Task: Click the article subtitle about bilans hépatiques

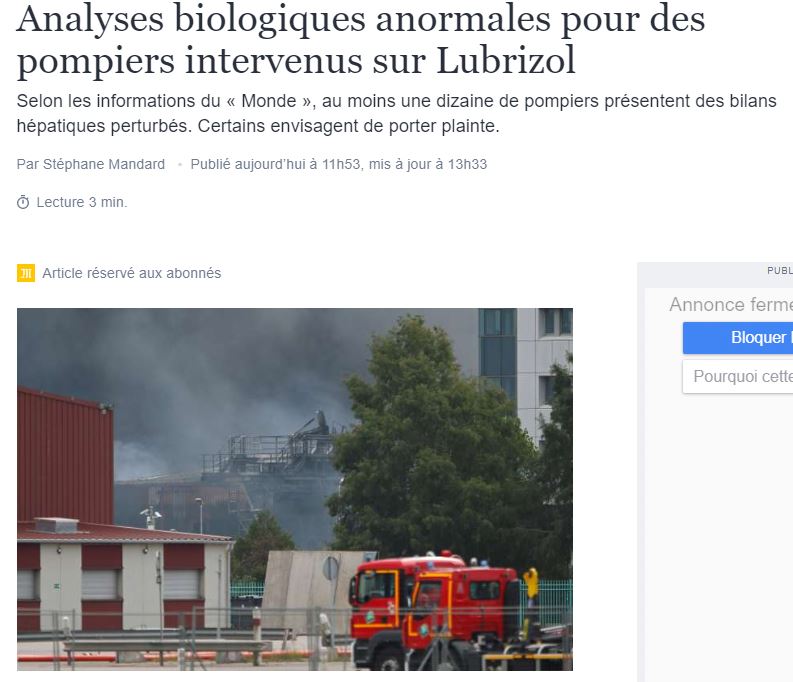Action: 396,113
